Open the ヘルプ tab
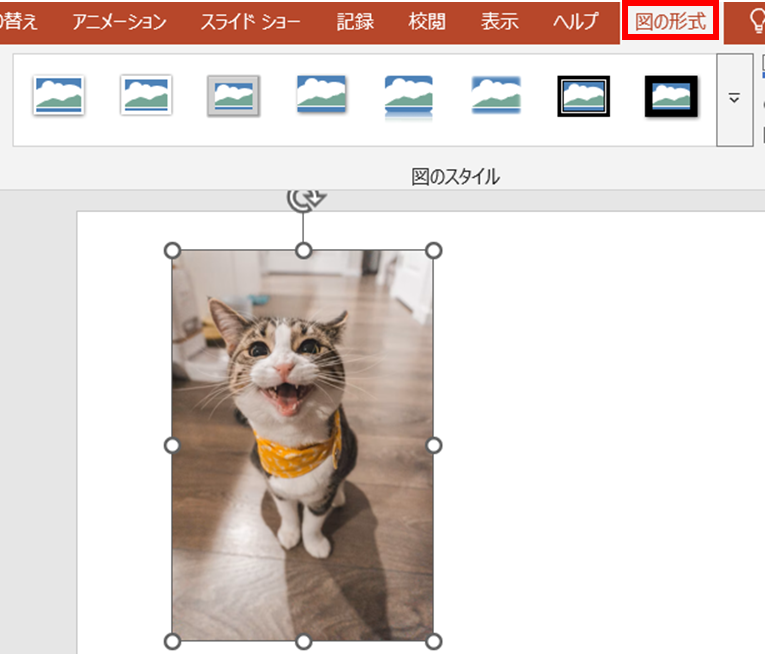765x654 pixels. [x=575, y=21]
